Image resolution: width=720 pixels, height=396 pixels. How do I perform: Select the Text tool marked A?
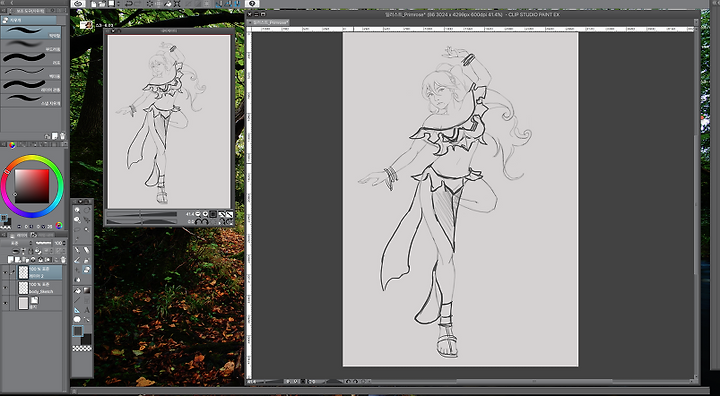click(x=87, y=310)
